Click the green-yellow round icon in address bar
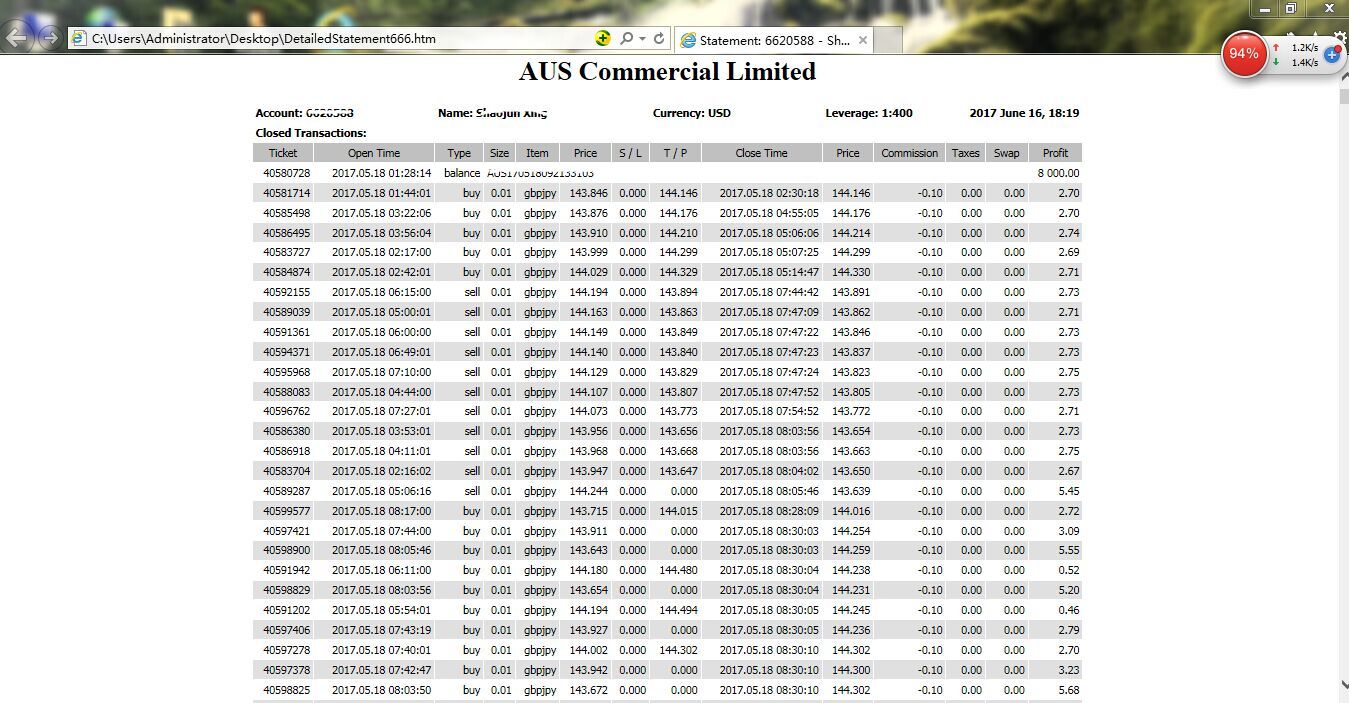This screenshot has height=703, width=1349. [x=602, y=38]
